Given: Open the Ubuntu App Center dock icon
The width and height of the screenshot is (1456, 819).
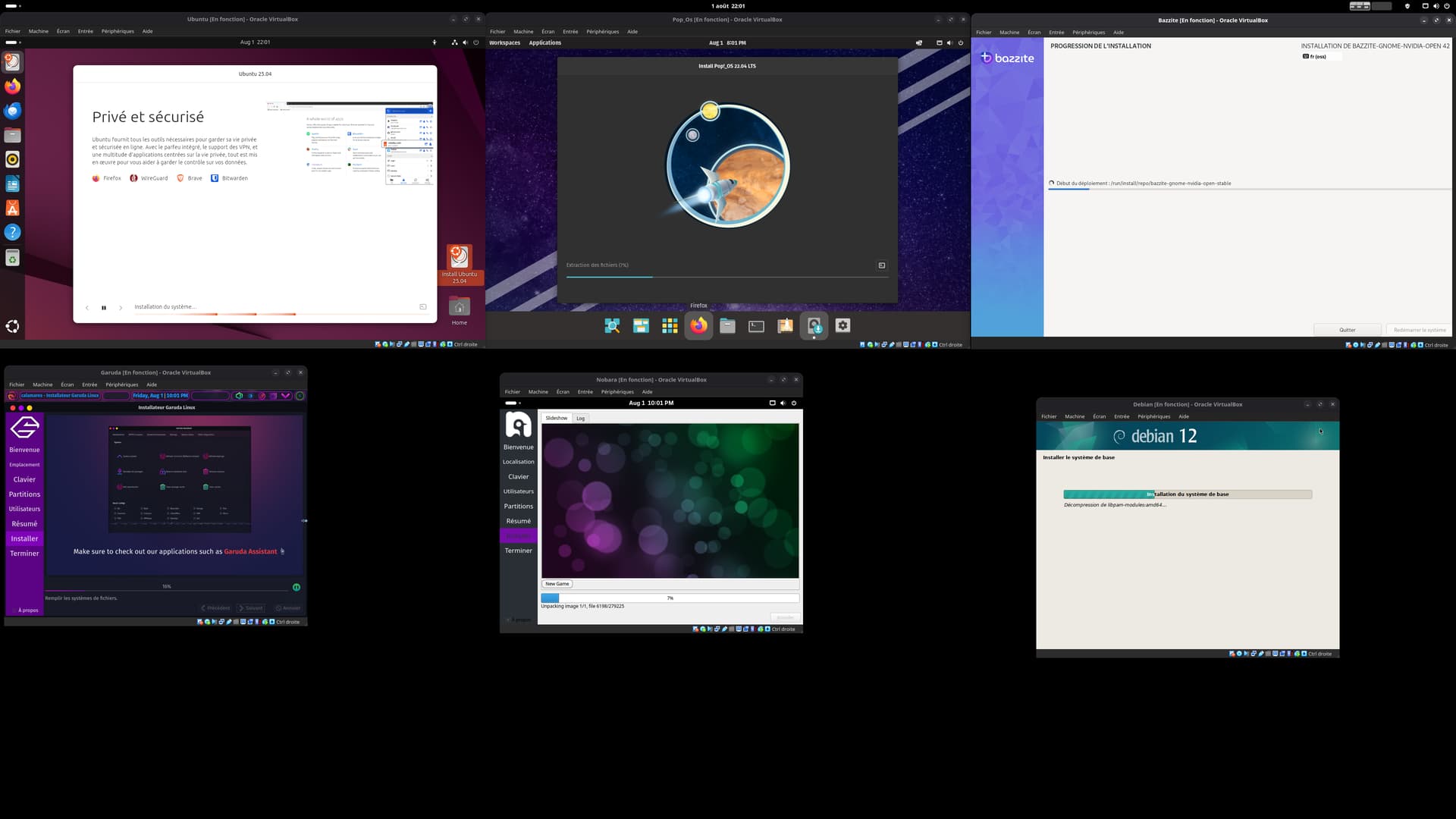Looking at the screenshot, I should coord(12,208).
